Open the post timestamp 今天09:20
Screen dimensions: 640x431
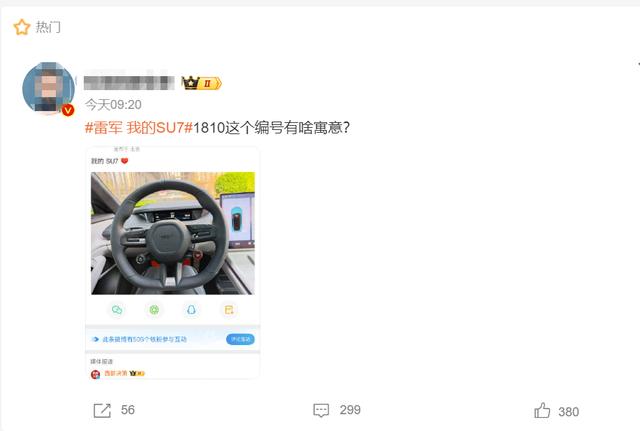point(113,105)
